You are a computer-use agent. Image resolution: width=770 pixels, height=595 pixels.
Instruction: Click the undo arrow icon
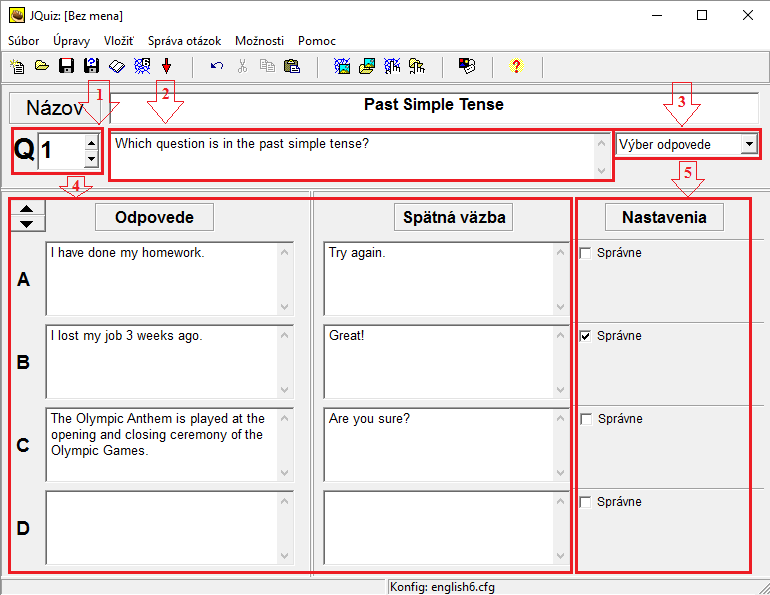click(217, 67)
